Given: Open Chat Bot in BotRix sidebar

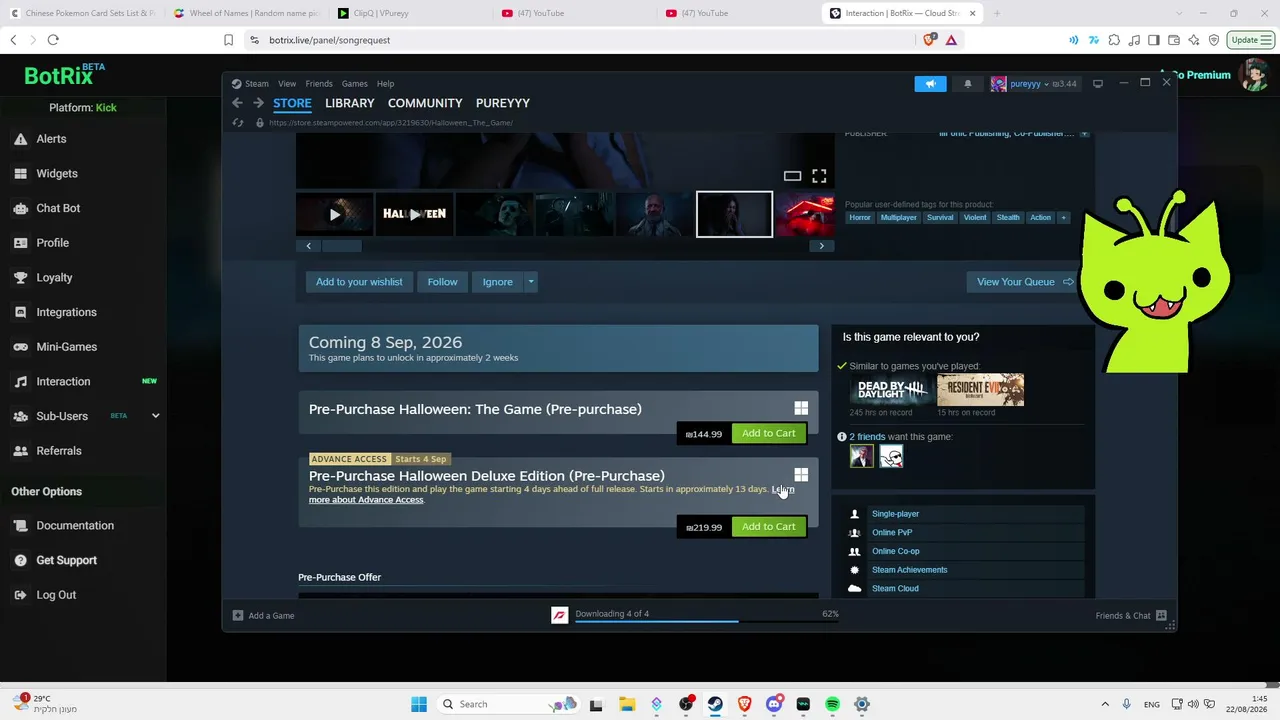Looking at the screenshot, I should pyautogui.click(x=58, y=208).
